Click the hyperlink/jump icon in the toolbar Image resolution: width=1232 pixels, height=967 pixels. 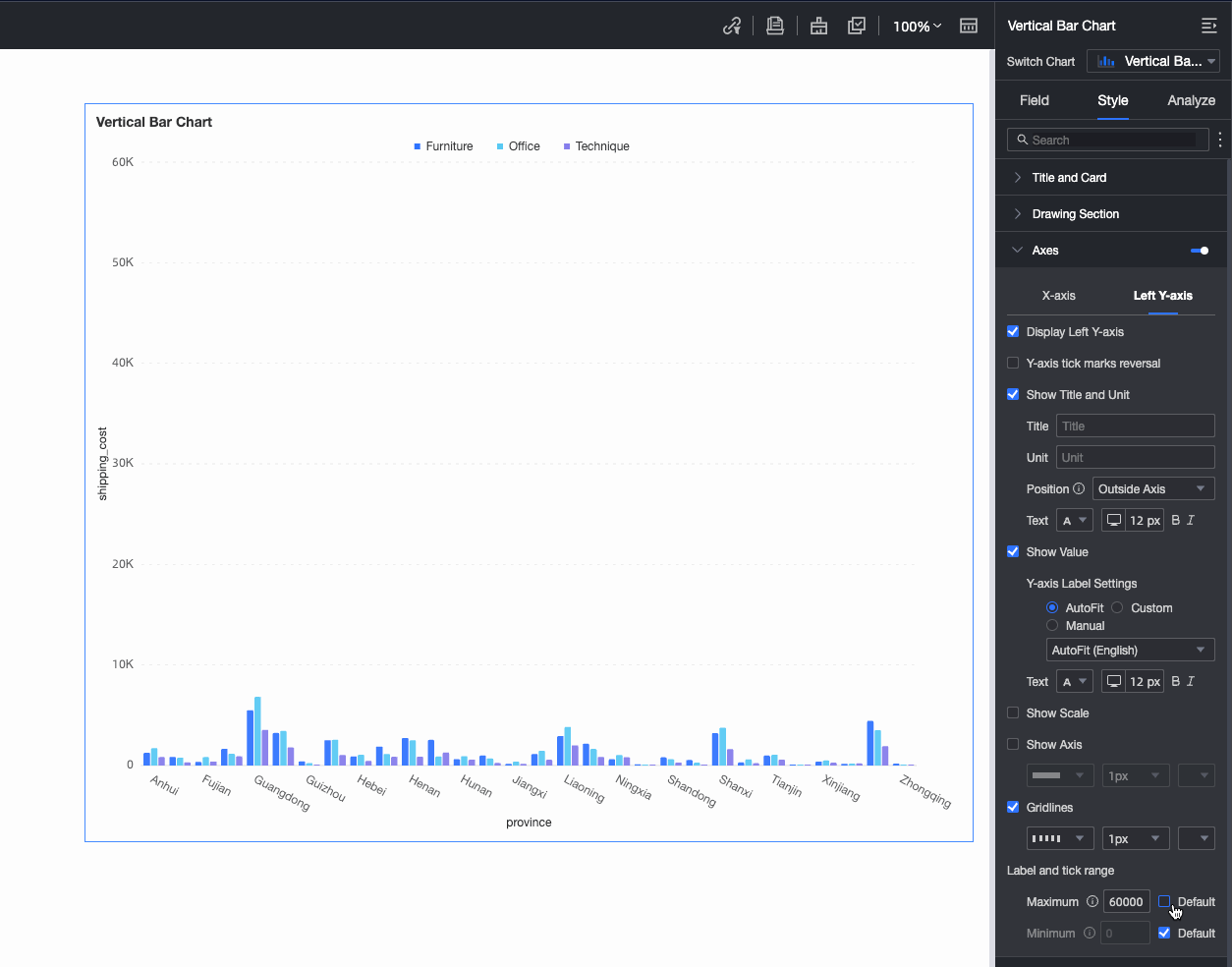(x=732, y=26)
